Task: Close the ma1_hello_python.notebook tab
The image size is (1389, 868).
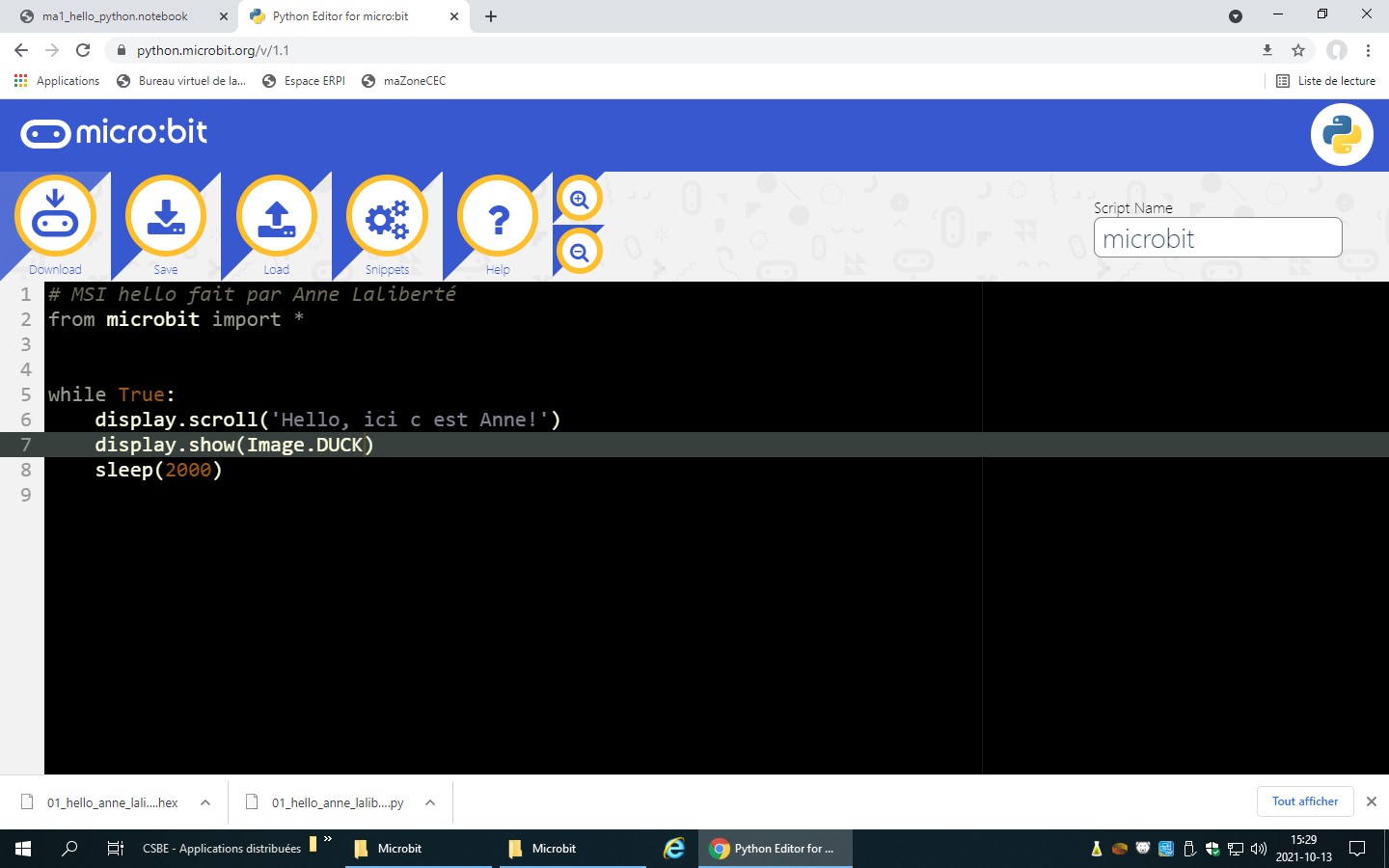Action: [223, 16]
